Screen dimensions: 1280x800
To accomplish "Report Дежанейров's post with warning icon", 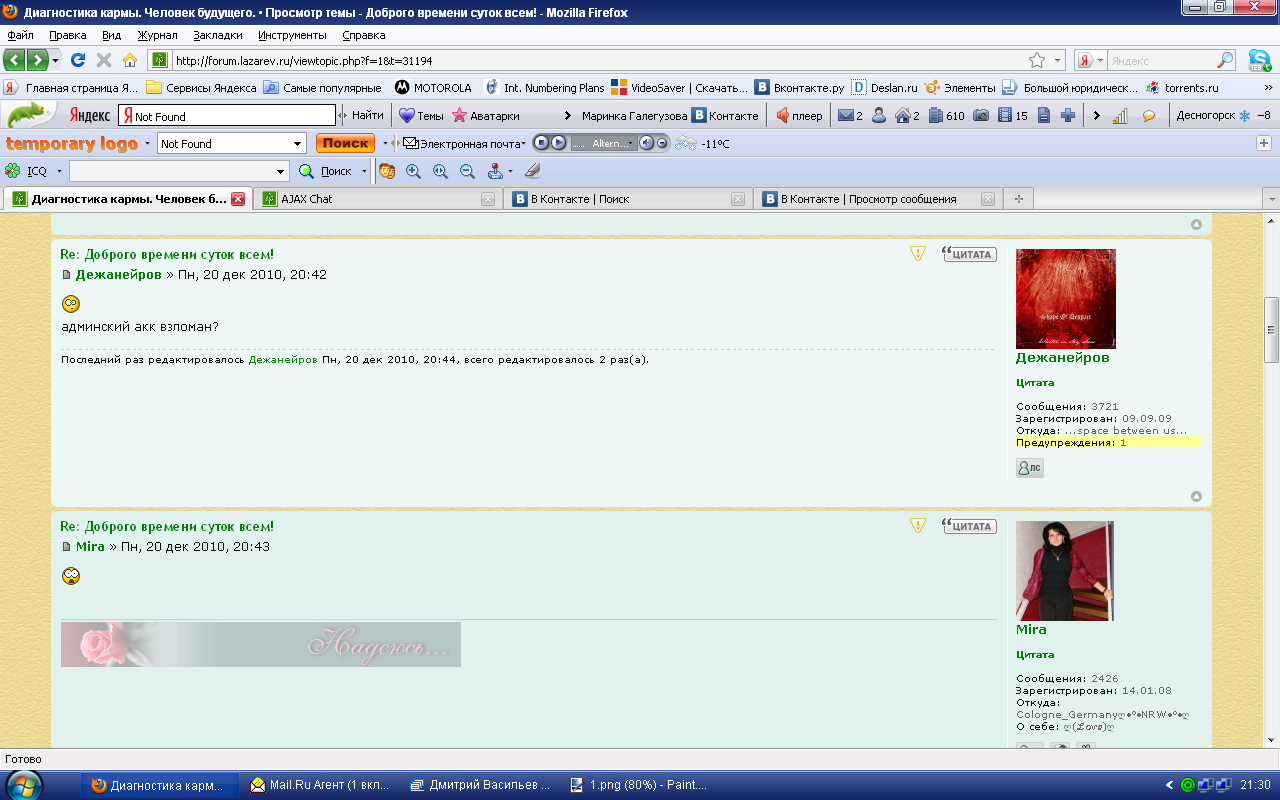I will coord(918,254).
